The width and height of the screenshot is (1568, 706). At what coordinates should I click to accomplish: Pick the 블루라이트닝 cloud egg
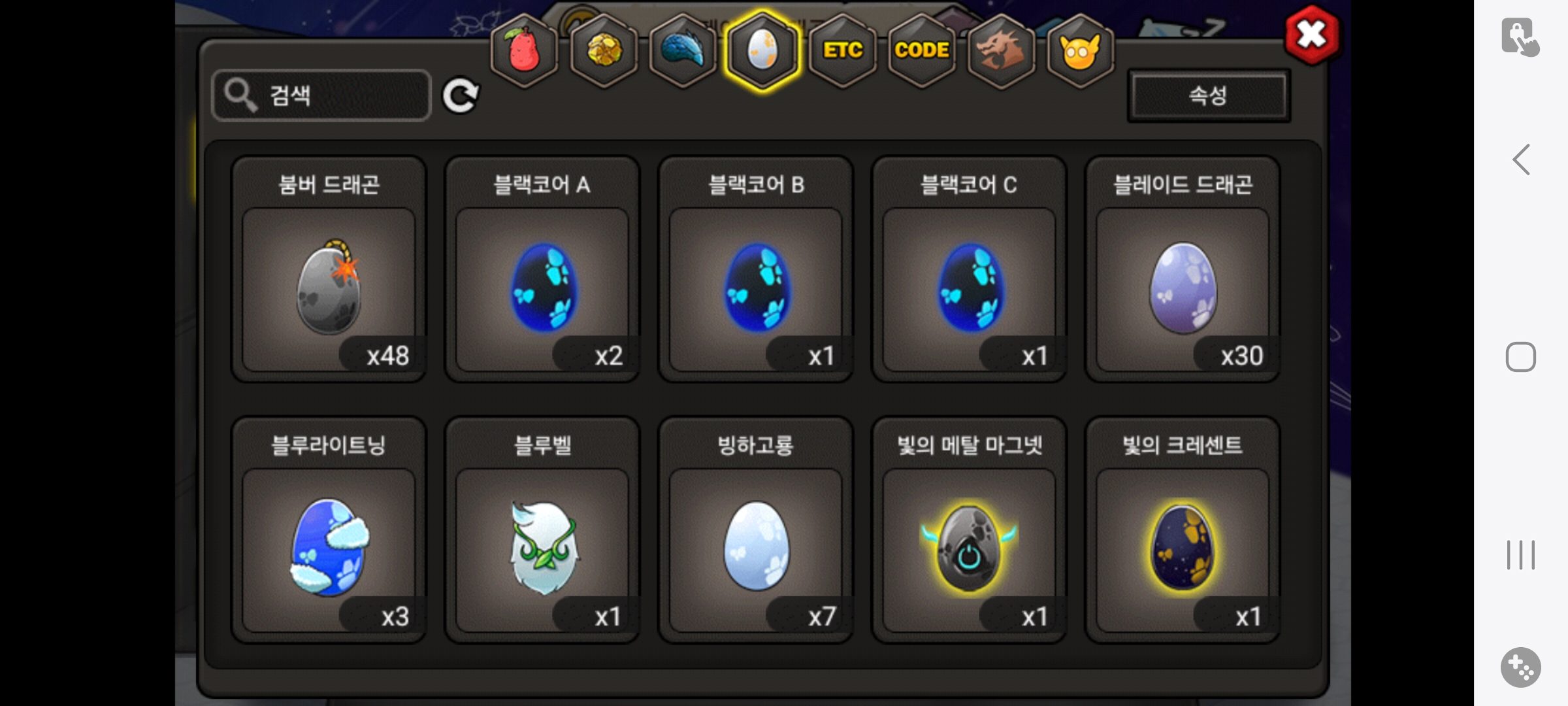(329, 529)
